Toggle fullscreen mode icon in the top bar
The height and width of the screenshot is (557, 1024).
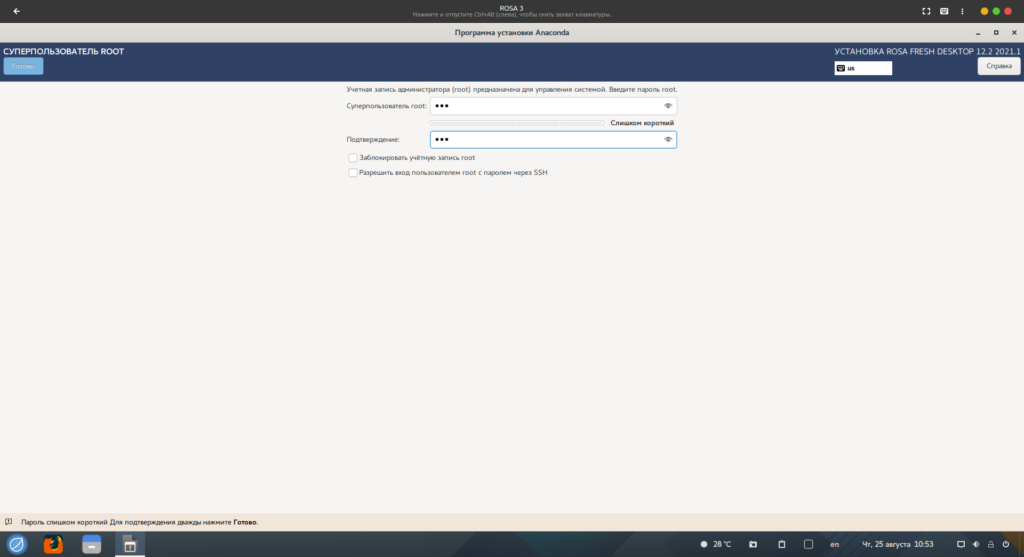pyautogui.click(x=926, y=11)
